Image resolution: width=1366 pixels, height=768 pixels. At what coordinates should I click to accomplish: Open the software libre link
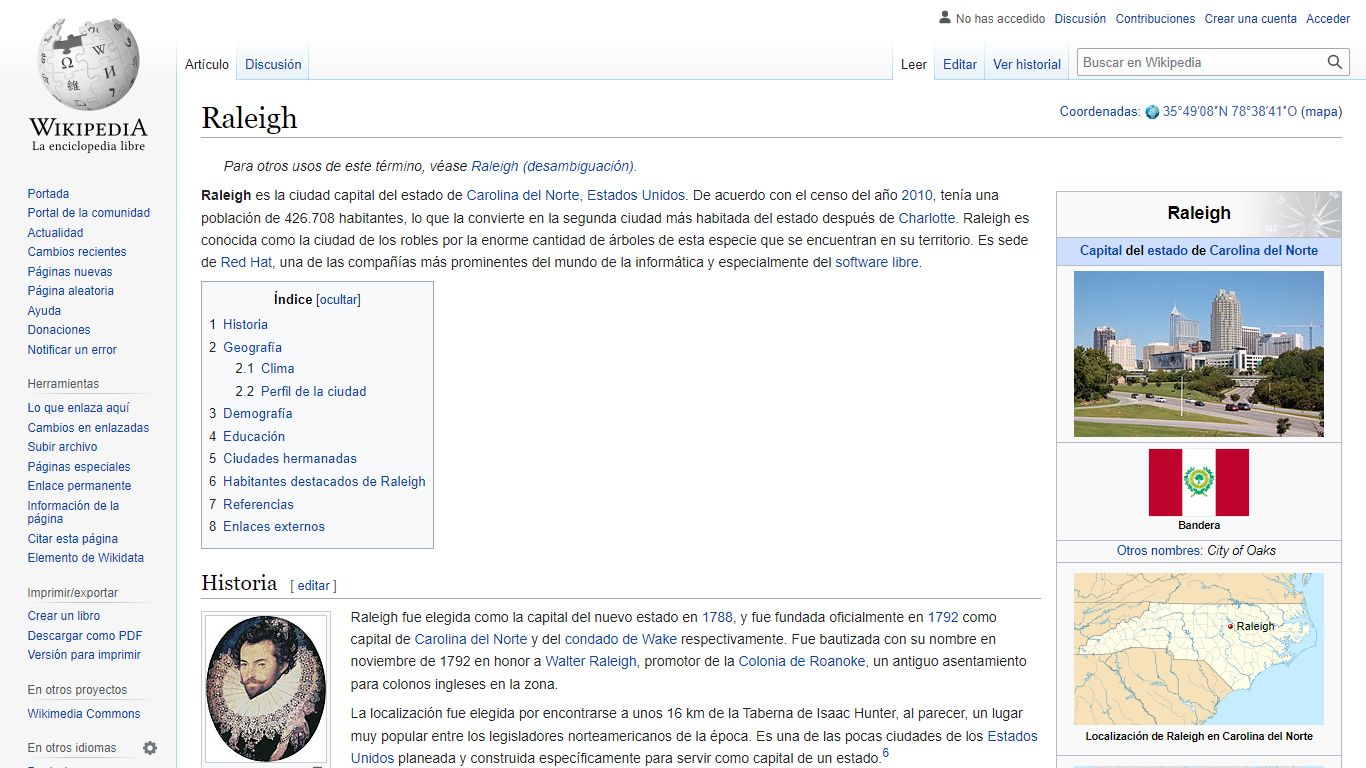coord(878,262)
